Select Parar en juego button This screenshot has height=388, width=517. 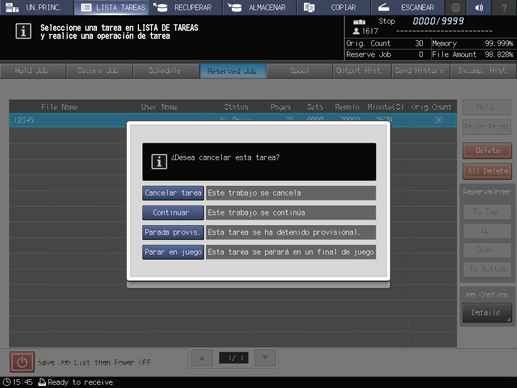(x=173, y=252)
